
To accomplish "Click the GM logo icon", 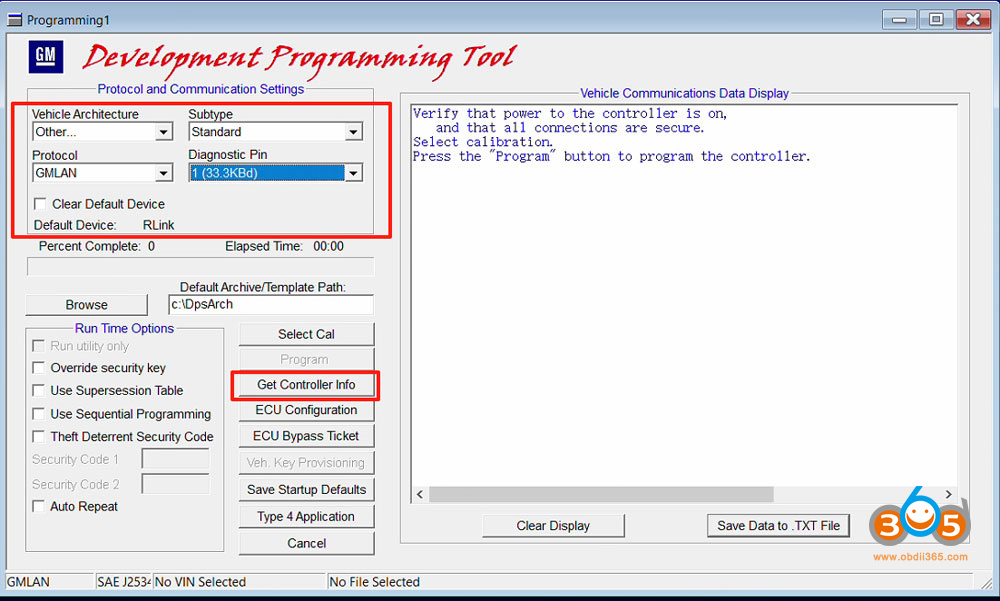I will coord(46,56).
